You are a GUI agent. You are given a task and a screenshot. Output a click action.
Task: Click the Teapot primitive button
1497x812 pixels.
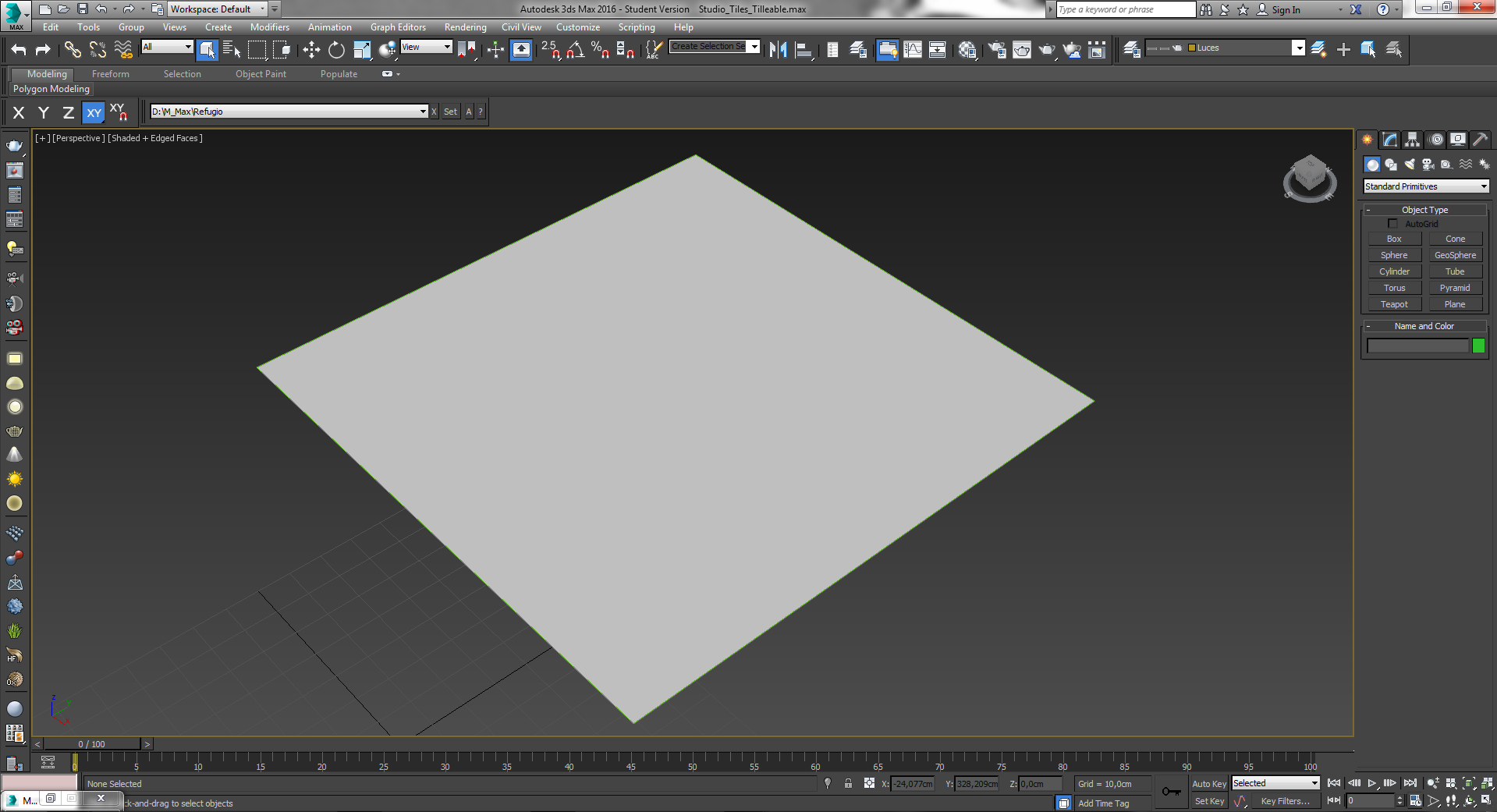click(x=1394, y=304)
